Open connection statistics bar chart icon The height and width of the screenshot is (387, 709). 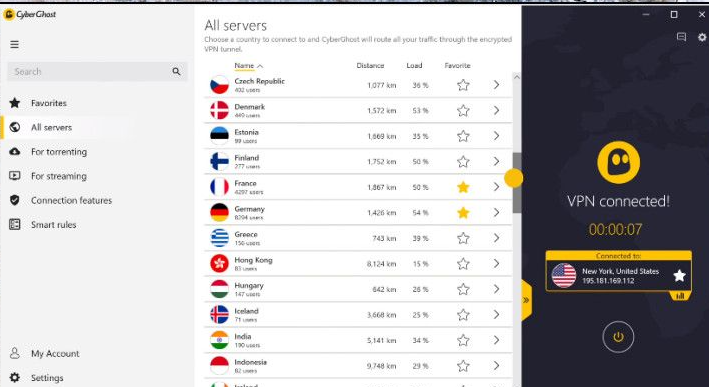pyautogui.click(x=680, y=296)
